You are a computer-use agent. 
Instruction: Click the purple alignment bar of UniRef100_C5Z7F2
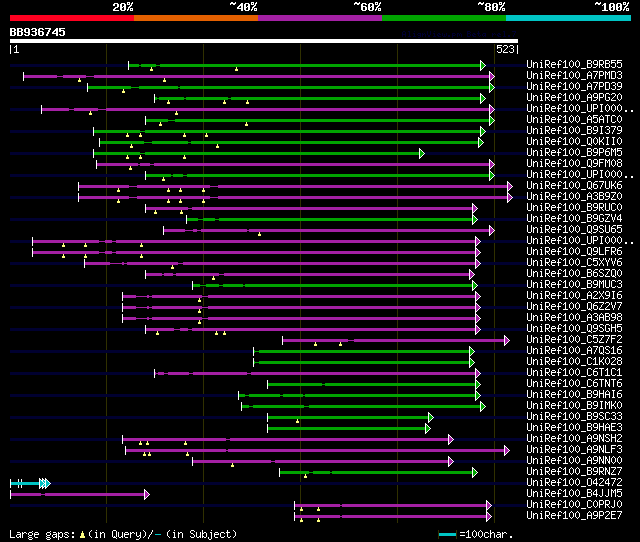click(396, 340)
